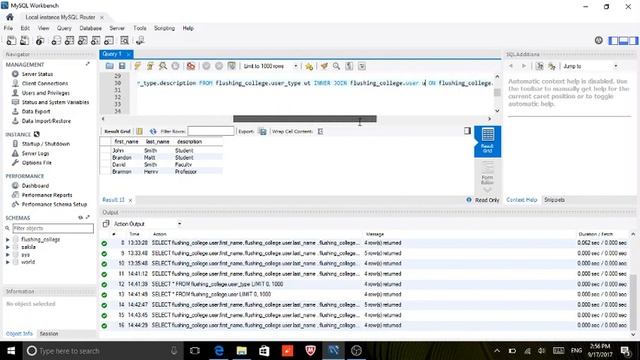
Task: Toggle word wrapping in query editor
Action: tap(362, 66)
